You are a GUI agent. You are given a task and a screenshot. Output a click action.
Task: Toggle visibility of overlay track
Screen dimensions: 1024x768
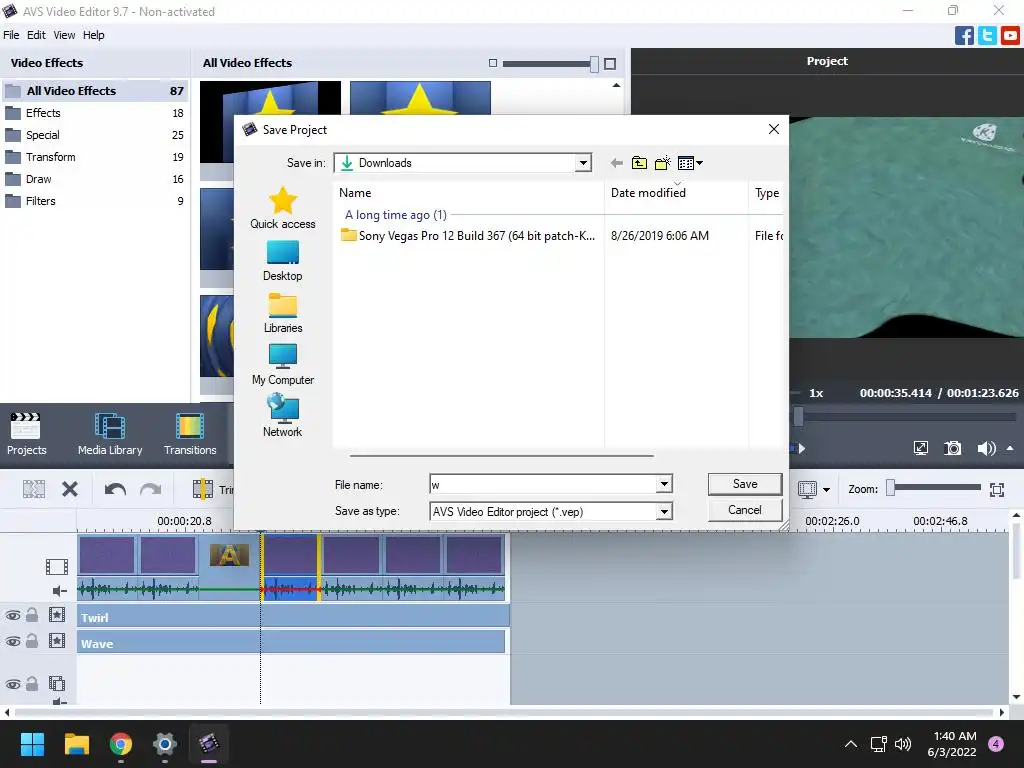coord(12,684)
